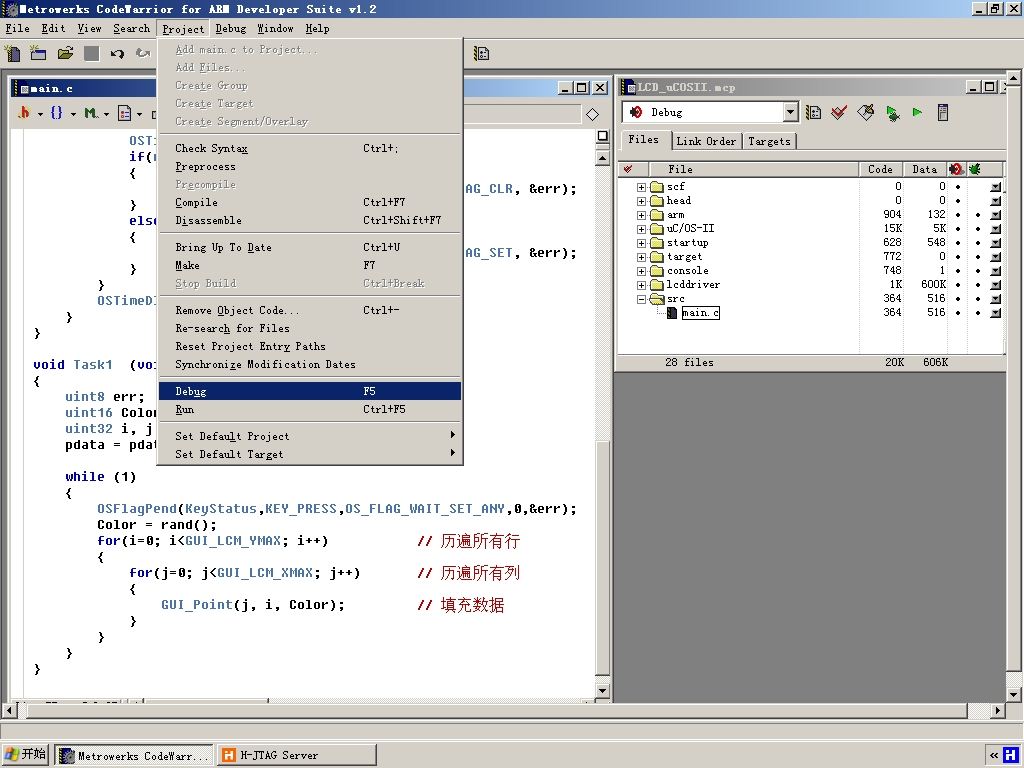Click editor vertical scrollbar down arrow
Screen dimensions: 1024x768
[x=603, y=691]
